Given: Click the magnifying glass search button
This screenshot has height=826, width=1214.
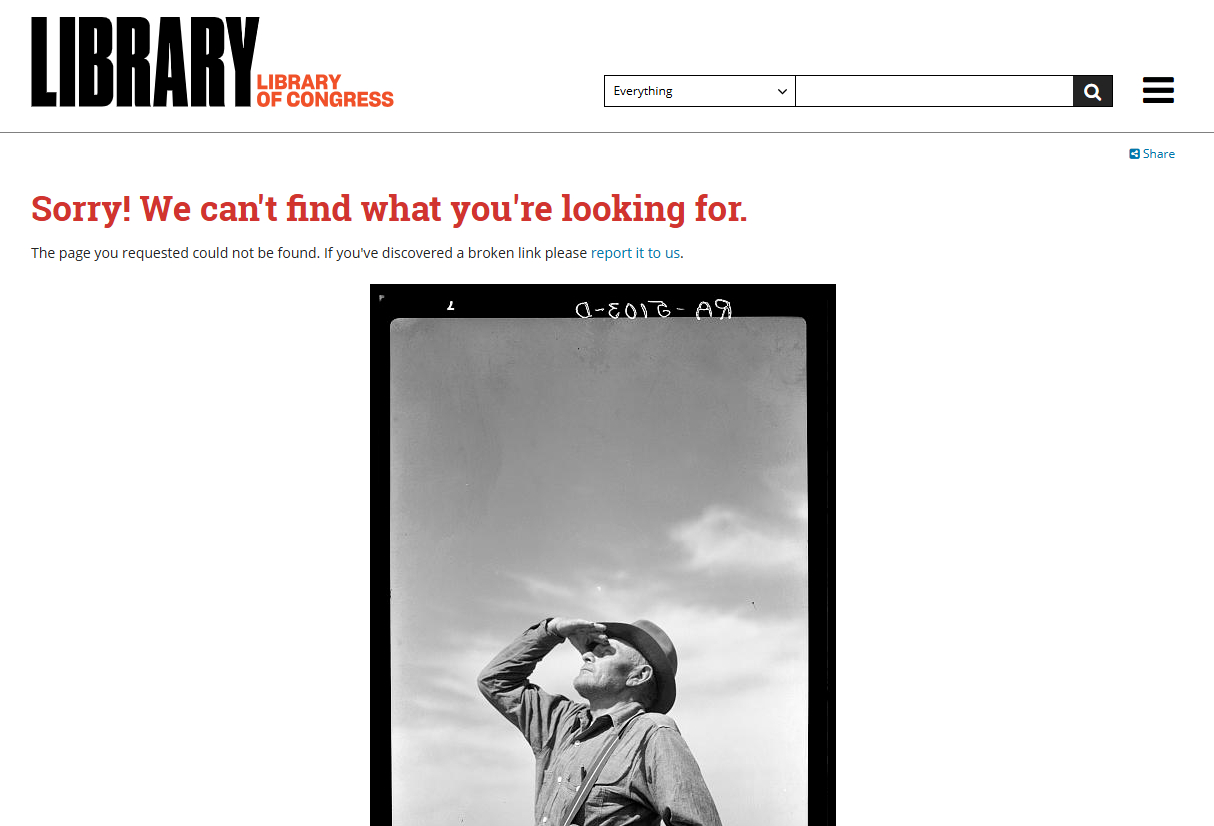Looking at the screenshot, I should point(1093,91).
